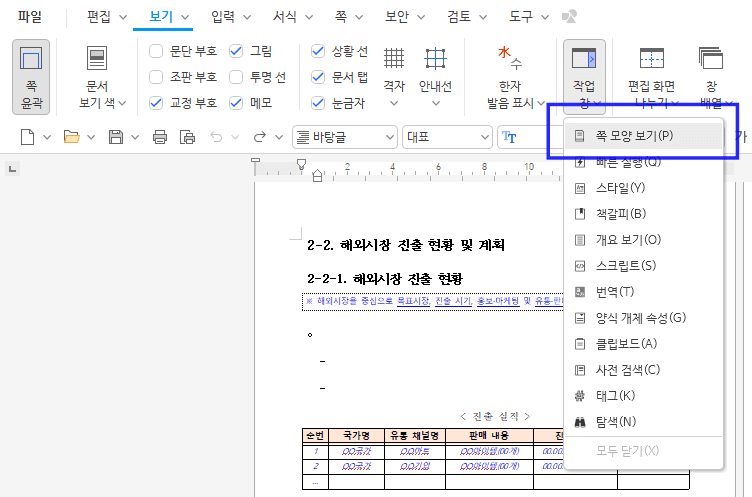Expand the redo dropdown arrow
This screenshot has height=497, width=752.
point(279,138)
